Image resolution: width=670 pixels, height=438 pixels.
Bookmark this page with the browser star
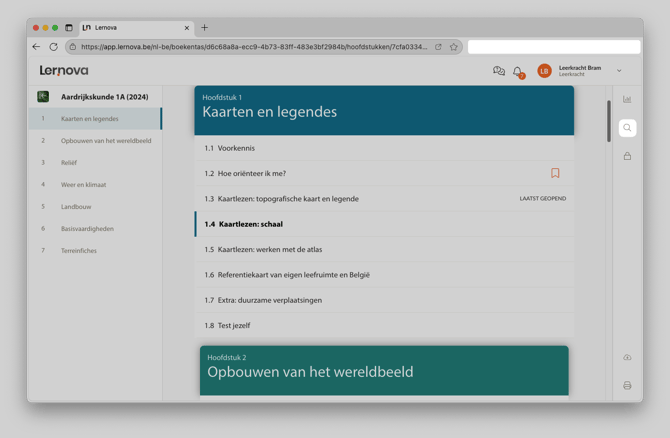pyautogui.click(x=453, y=47)
